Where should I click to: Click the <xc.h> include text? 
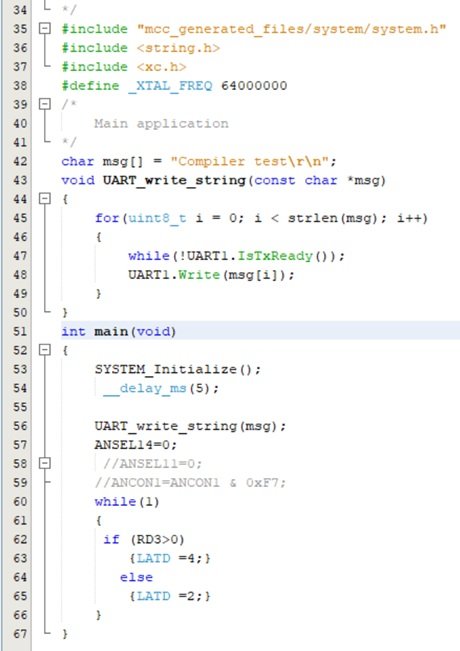(x=161, y=67)
